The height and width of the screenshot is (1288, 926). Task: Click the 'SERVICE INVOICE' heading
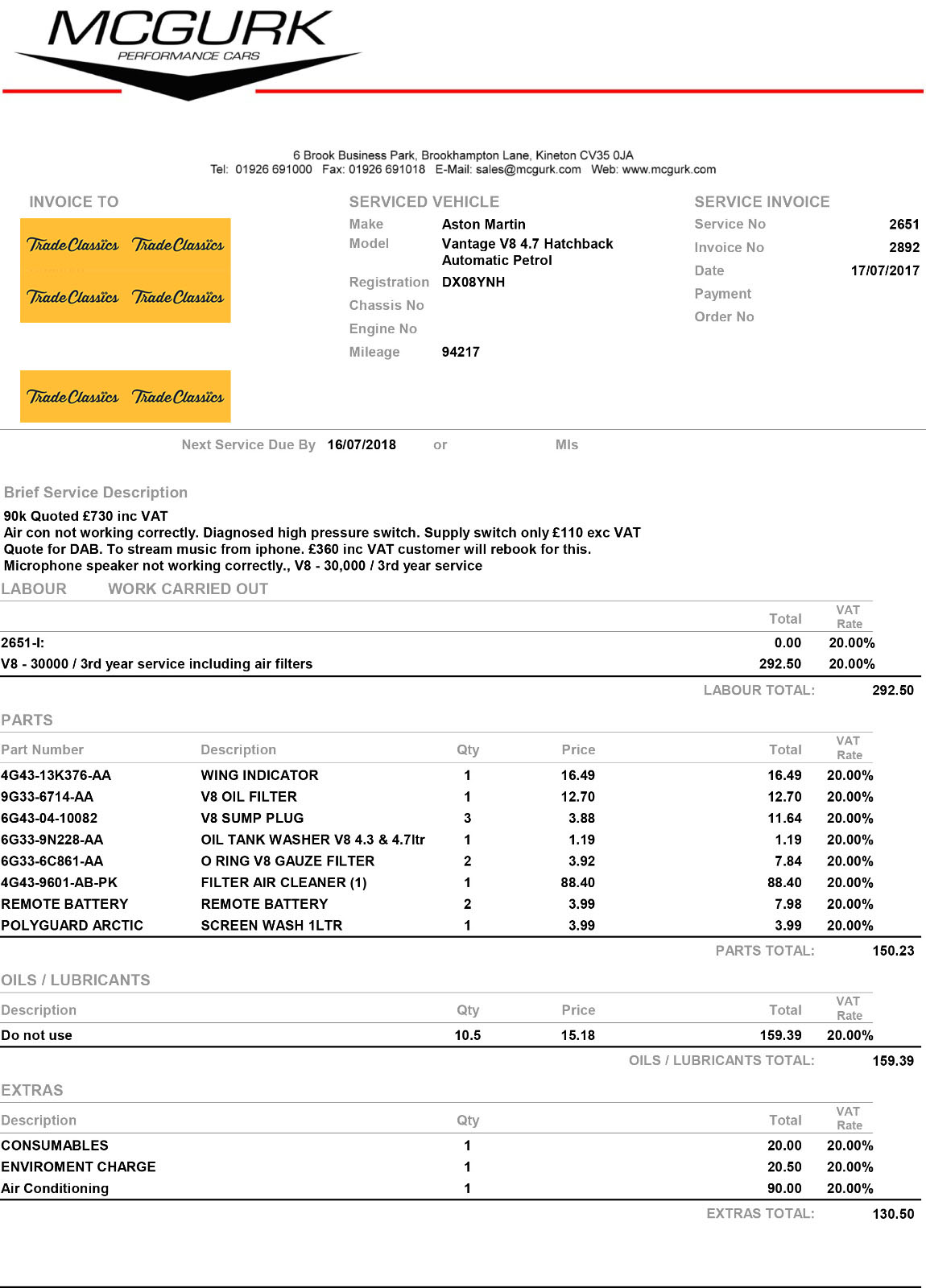(762, 202)
